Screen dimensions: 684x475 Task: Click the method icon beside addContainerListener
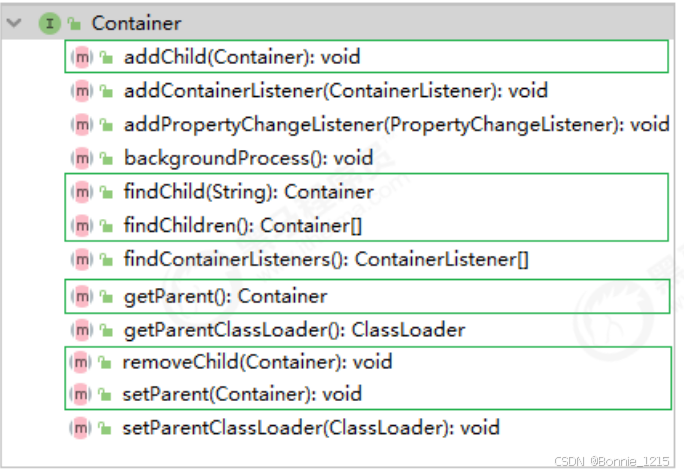tap(82, 91)
